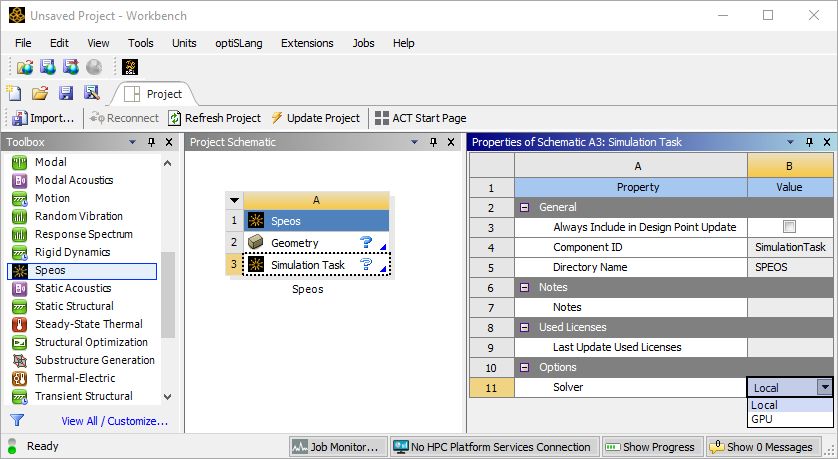Click the Import toolbar button
Viewport: 838px width, 459px height.
coord(42,118)
